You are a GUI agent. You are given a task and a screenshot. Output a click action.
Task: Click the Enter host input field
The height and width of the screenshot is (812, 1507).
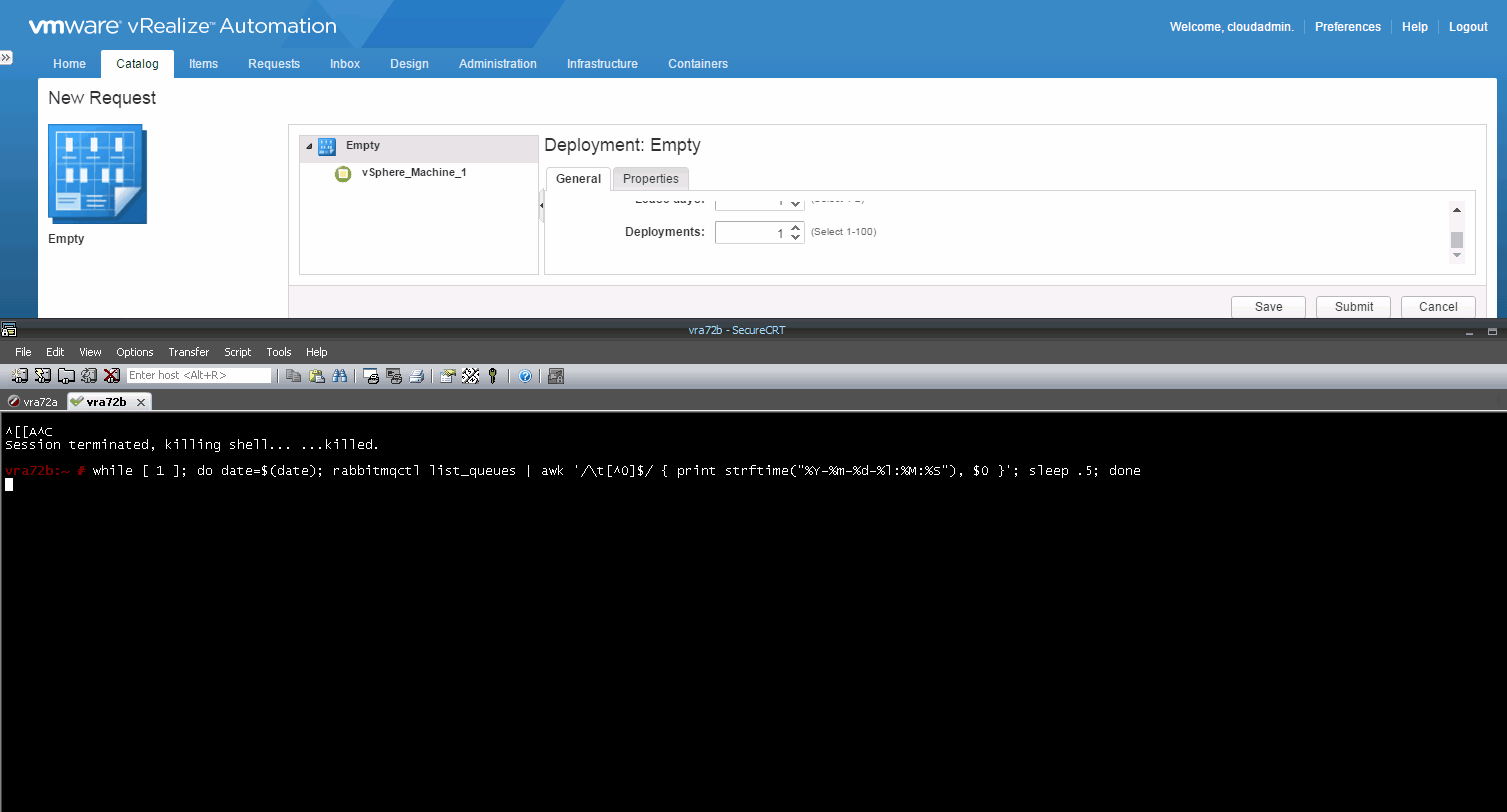[200, 375]
